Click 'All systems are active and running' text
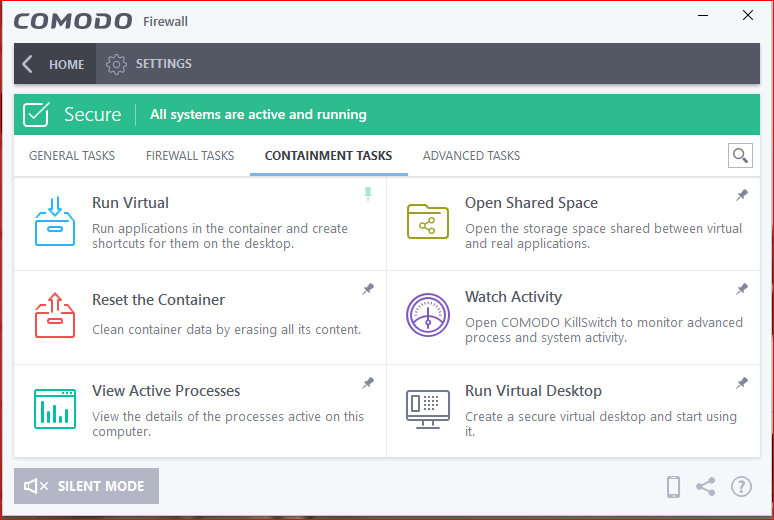The height and width of the screenshot is (520, 774). click(258, 115)
